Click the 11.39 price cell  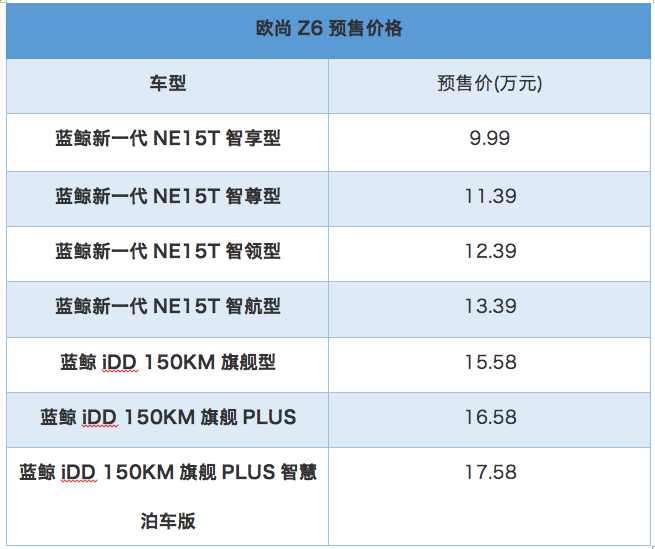click(x=490, y=196)
